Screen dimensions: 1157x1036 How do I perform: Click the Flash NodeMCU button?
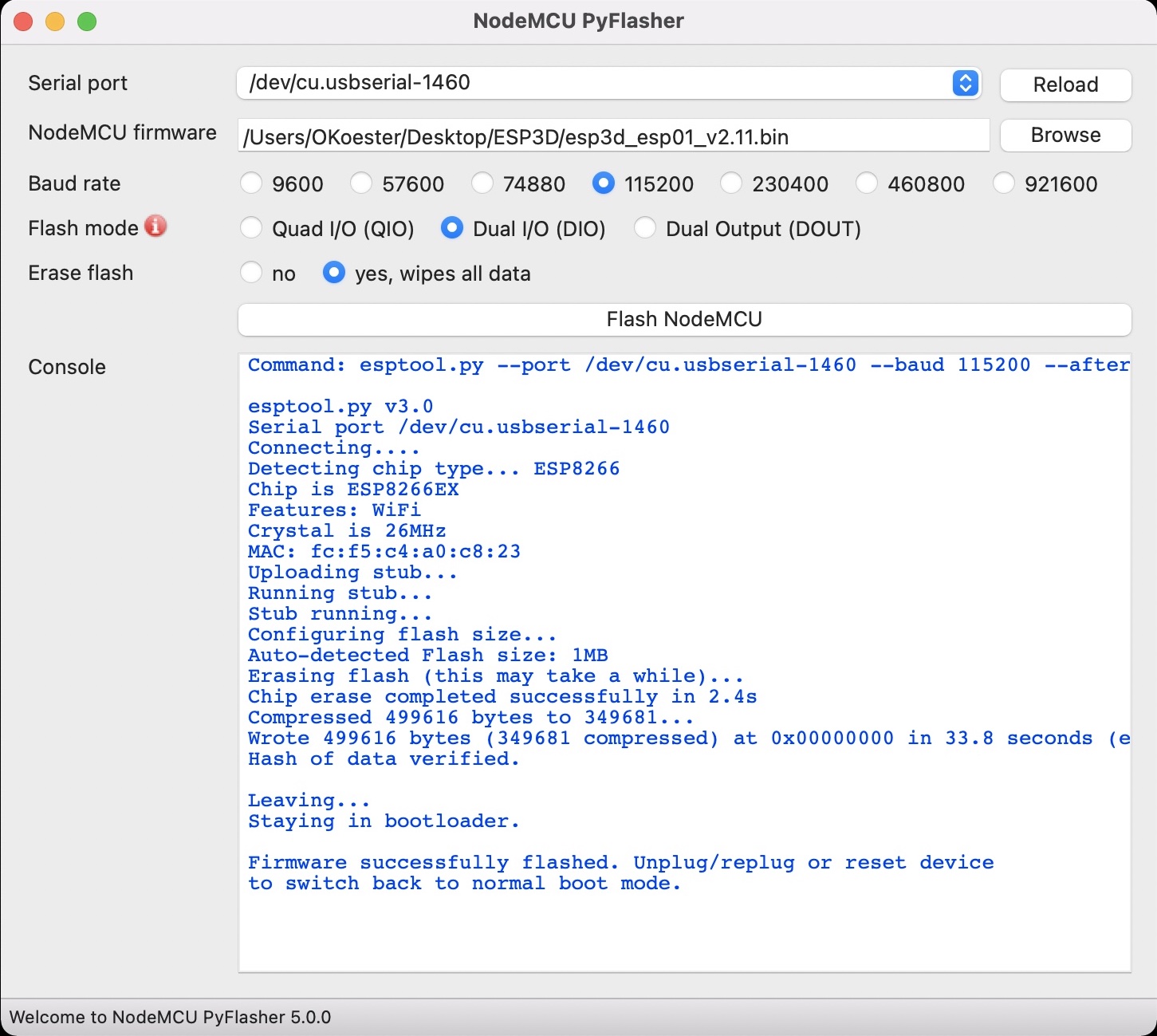684,319
